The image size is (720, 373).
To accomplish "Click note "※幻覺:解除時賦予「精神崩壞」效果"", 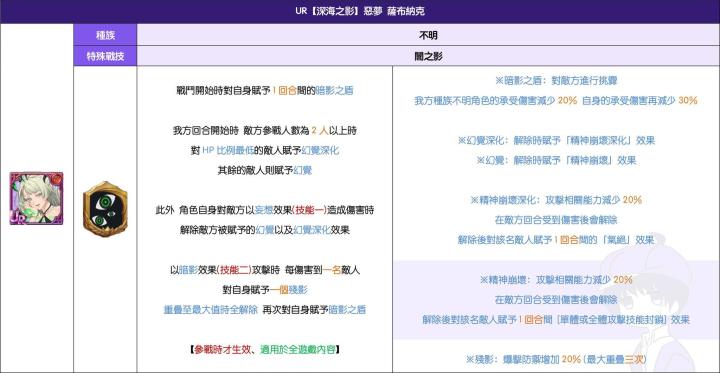I will (x=556, y=160).
